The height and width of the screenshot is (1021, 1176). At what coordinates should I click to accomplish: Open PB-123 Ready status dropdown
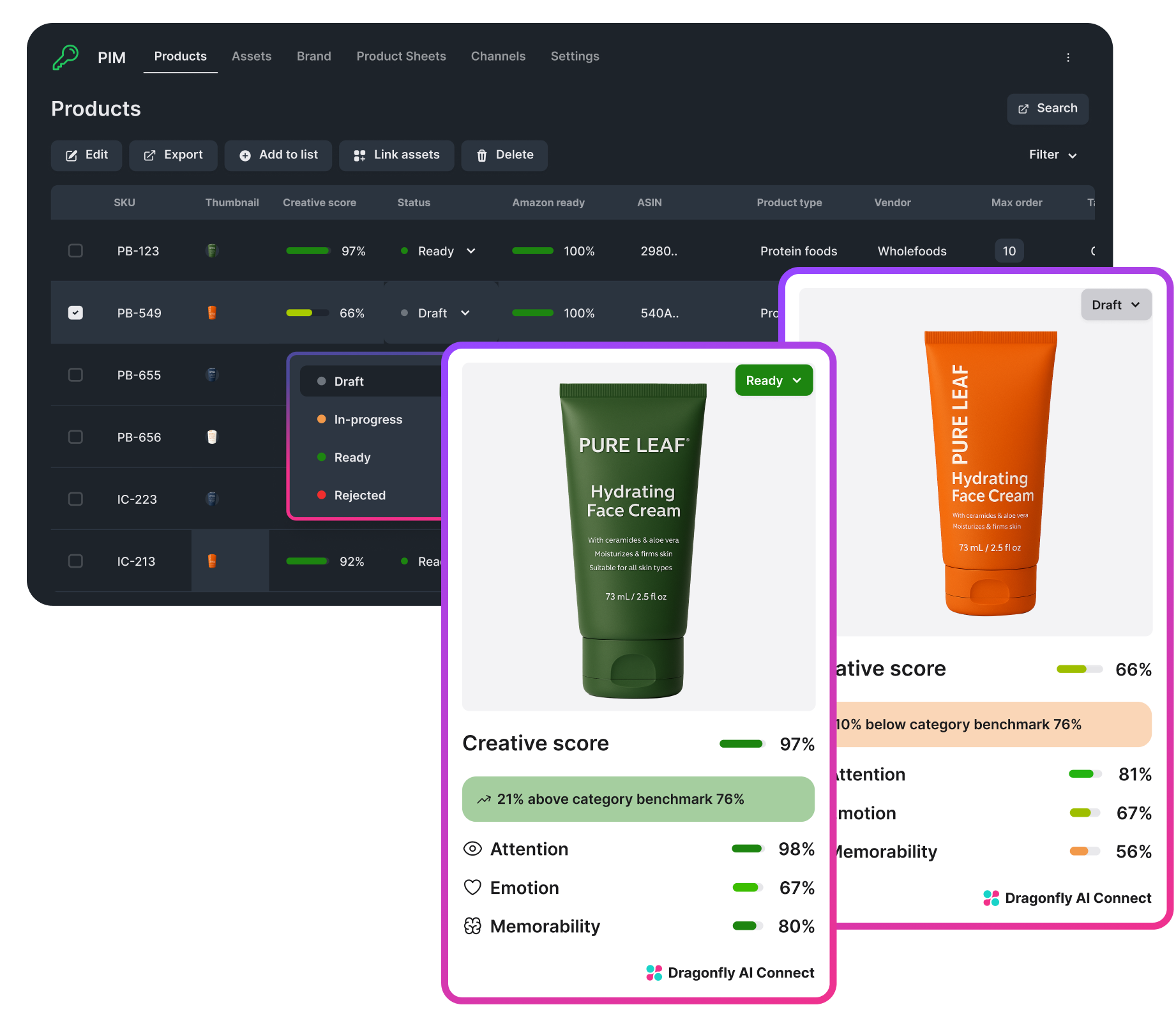(x=438, y=251)
